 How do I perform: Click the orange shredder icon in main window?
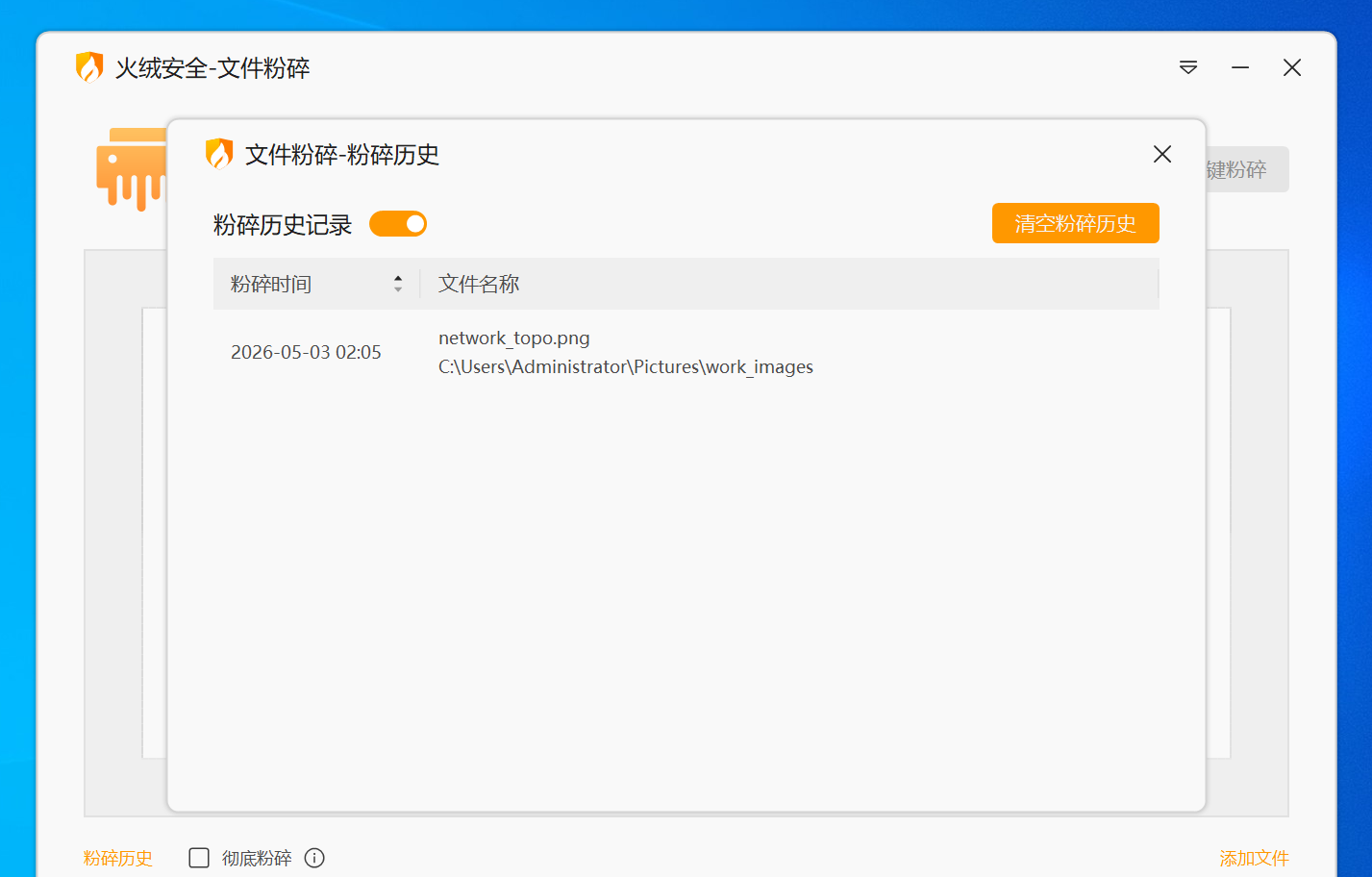[x=132, y=169]
